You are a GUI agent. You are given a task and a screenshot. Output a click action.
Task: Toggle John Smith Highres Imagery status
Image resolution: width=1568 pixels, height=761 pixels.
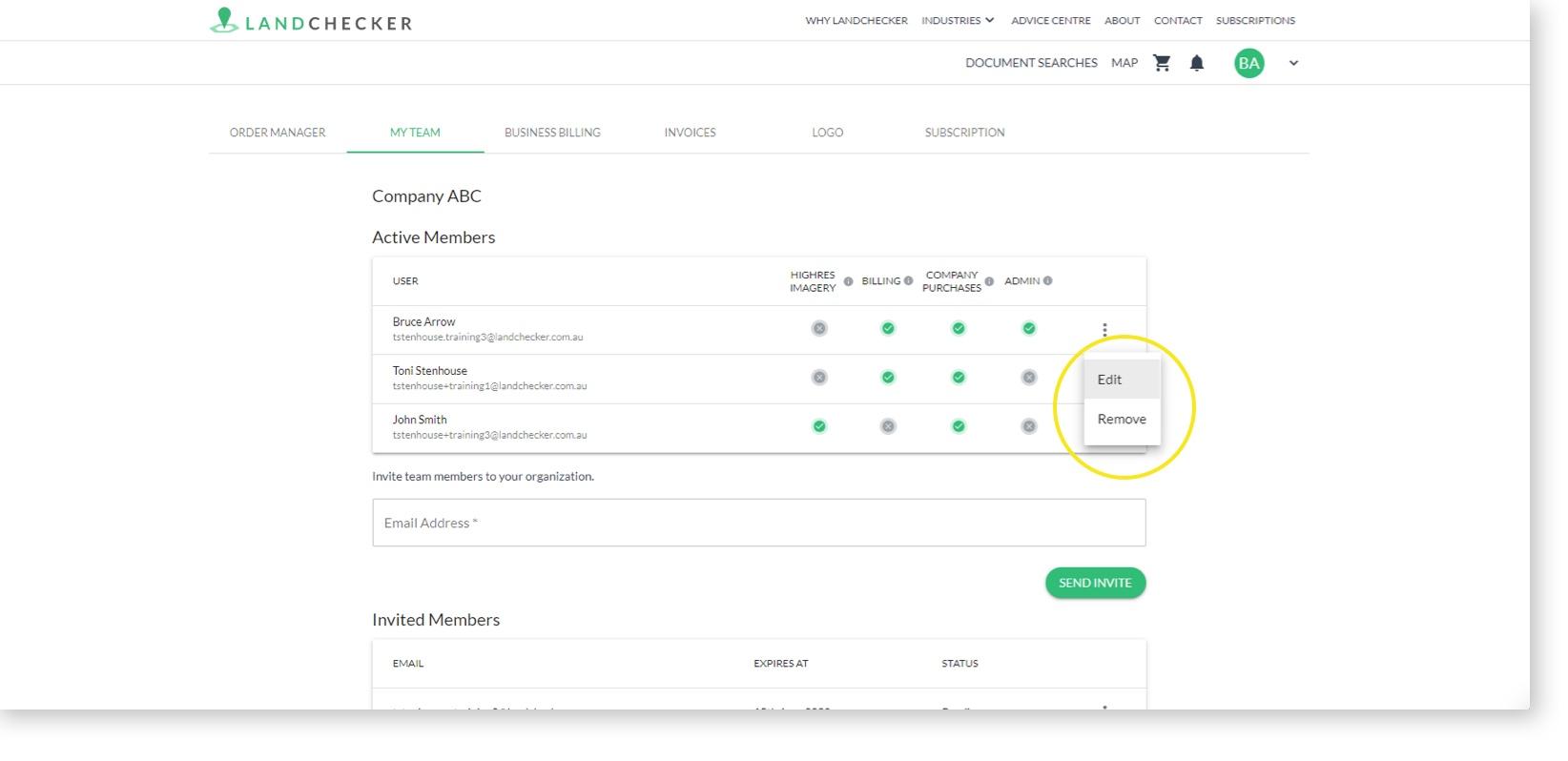click(x=819, y=426)
